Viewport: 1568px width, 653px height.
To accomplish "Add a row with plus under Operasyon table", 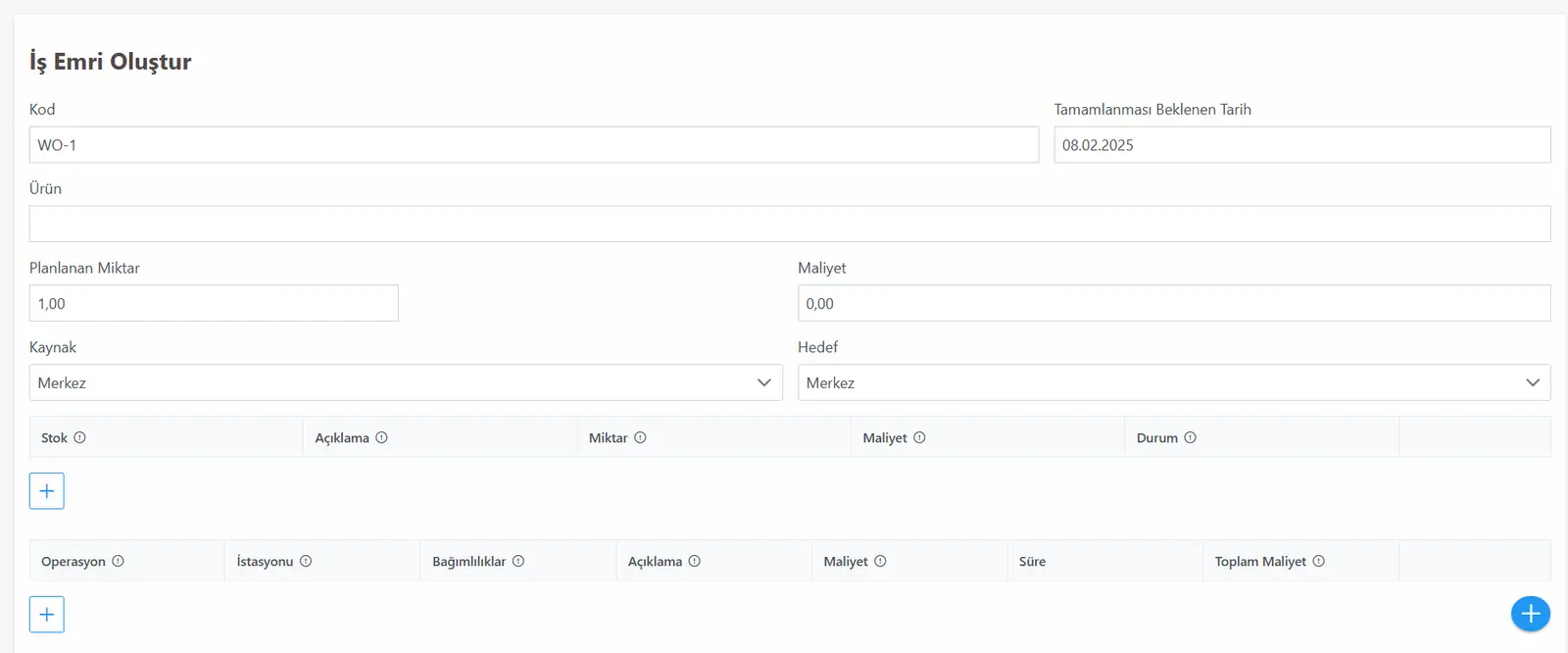I will (47, 615).
